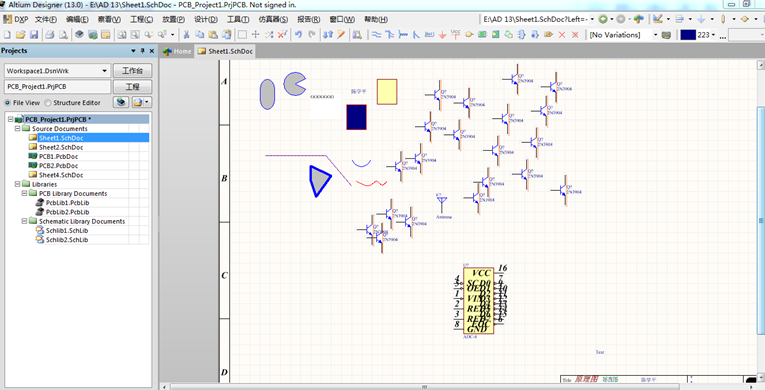Click the 工程 button

pos(132,86)
